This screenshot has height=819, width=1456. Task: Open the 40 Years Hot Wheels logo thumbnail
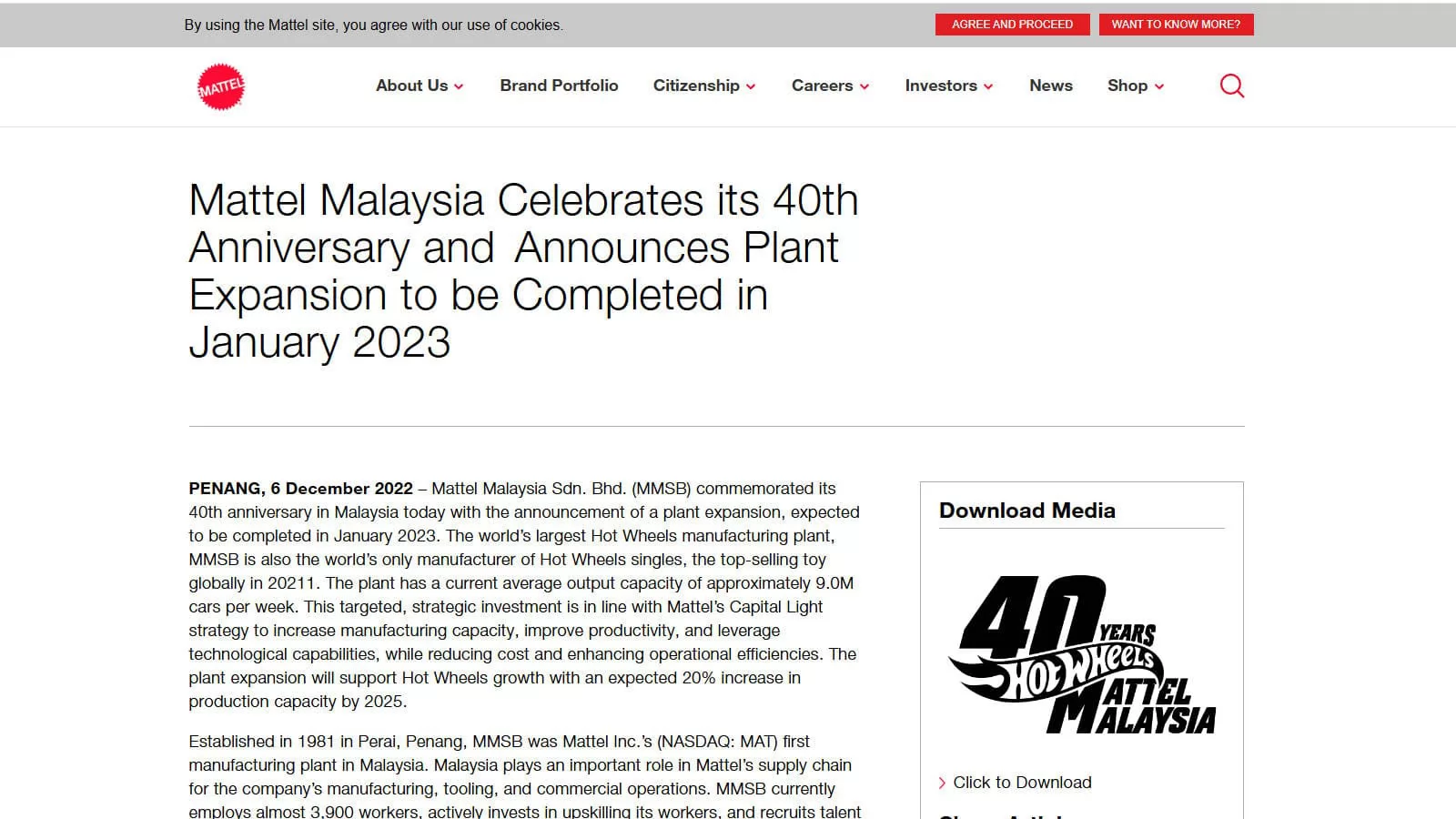coord(1082,654)
